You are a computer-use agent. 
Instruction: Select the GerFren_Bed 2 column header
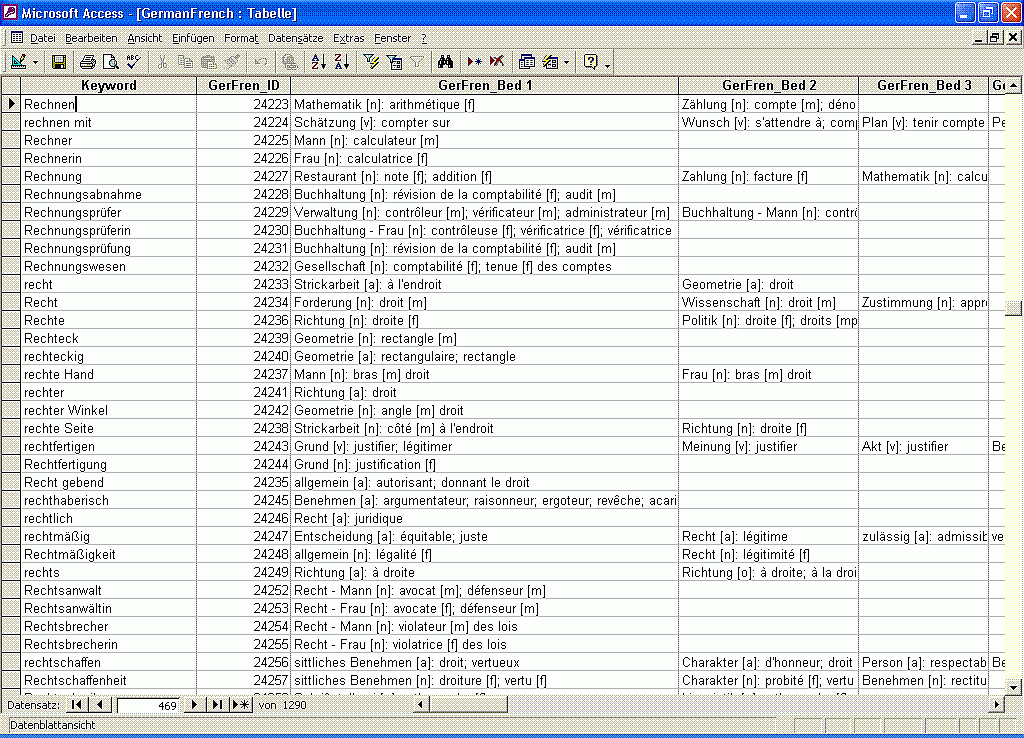(x=769, y=85)
